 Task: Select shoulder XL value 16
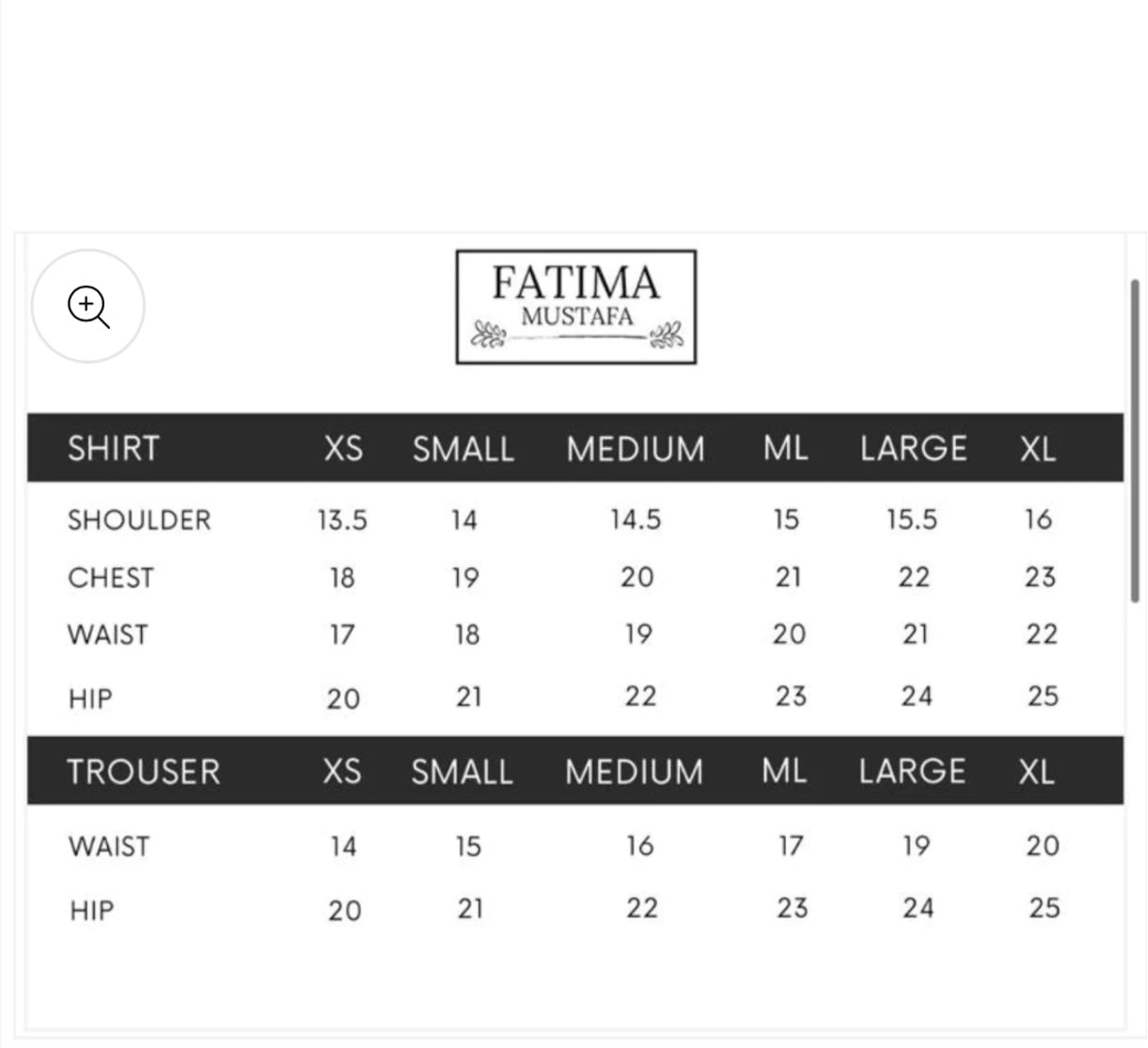tap(1038, 520)
